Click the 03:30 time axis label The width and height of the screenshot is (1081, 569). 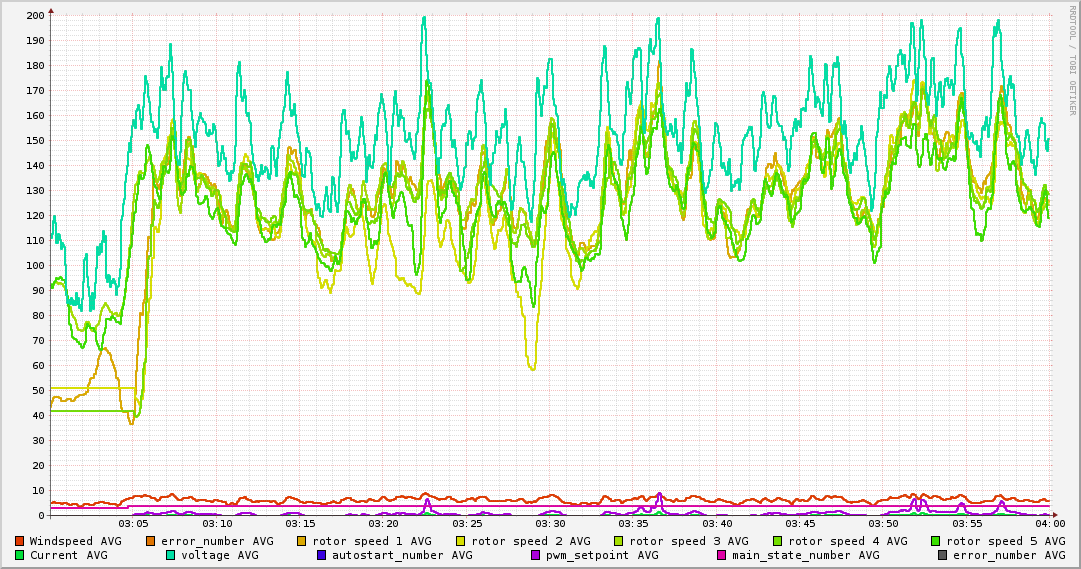(x=550, y=524)
